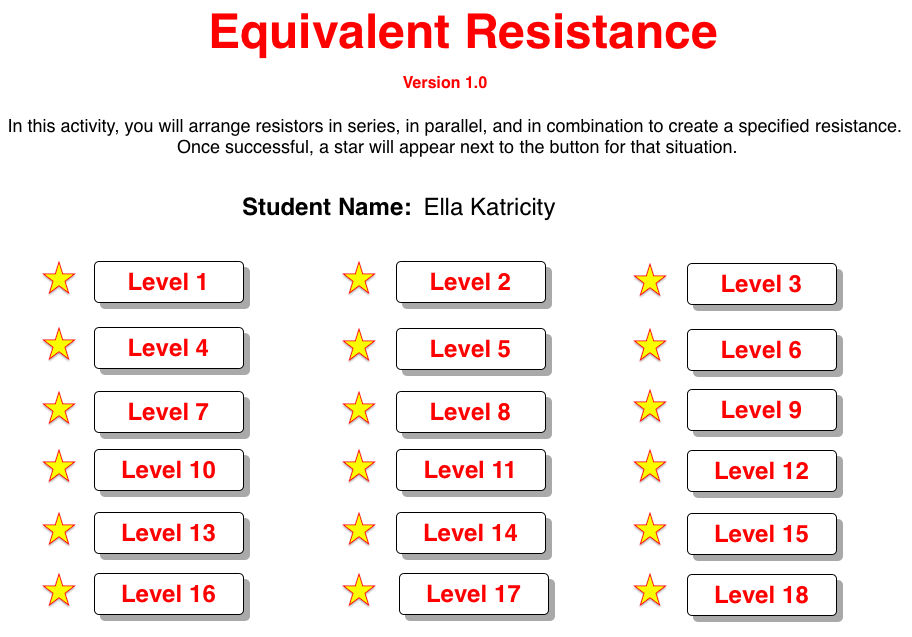Screen dimensions: 912x637
Task: Click the star beside Level 5
Action: [x=359, y=347]
